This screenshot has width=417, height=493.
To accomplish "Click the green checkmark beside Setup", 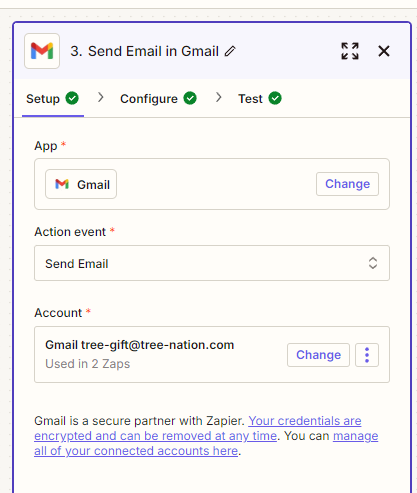I will click(72, 98).
